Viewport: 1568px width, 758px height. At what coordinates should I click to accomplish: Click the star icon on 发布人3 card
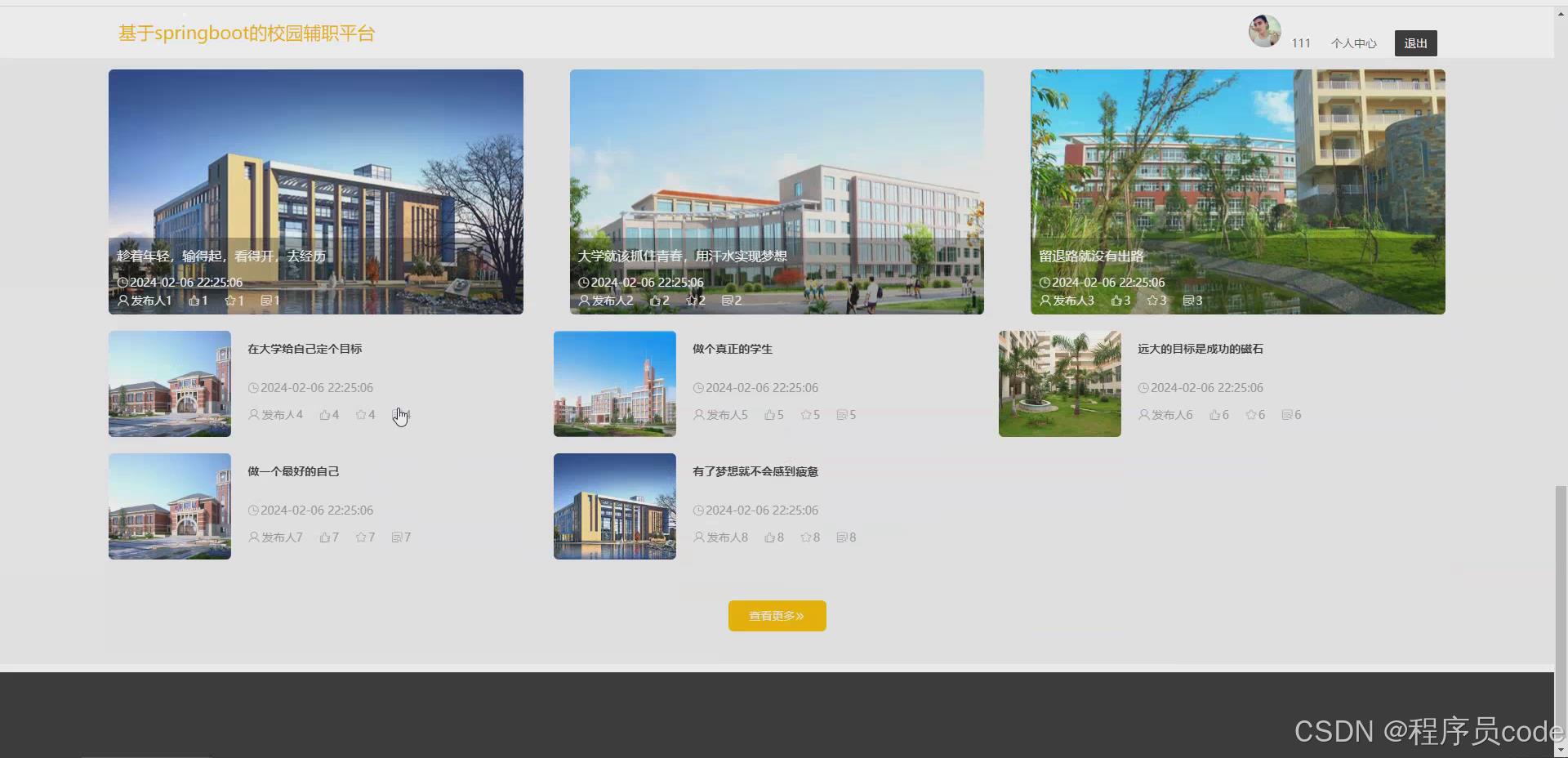coord(1152,301)
